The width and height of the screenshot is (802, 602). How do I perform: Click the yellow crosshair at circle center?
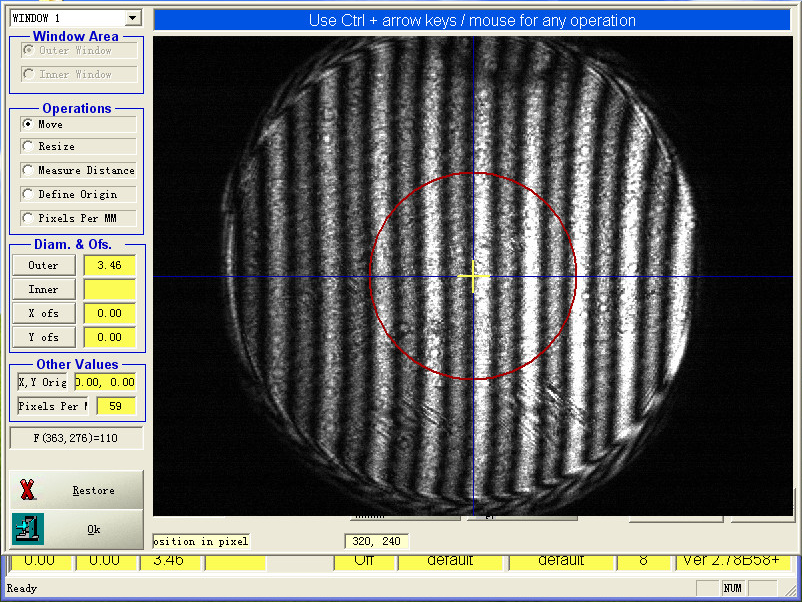tap(472, 276)
